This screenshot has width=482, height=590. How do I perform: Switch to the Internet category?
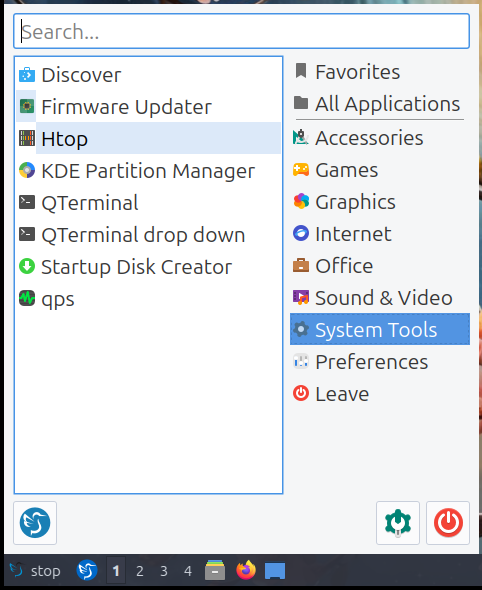(x=380, y=234)
